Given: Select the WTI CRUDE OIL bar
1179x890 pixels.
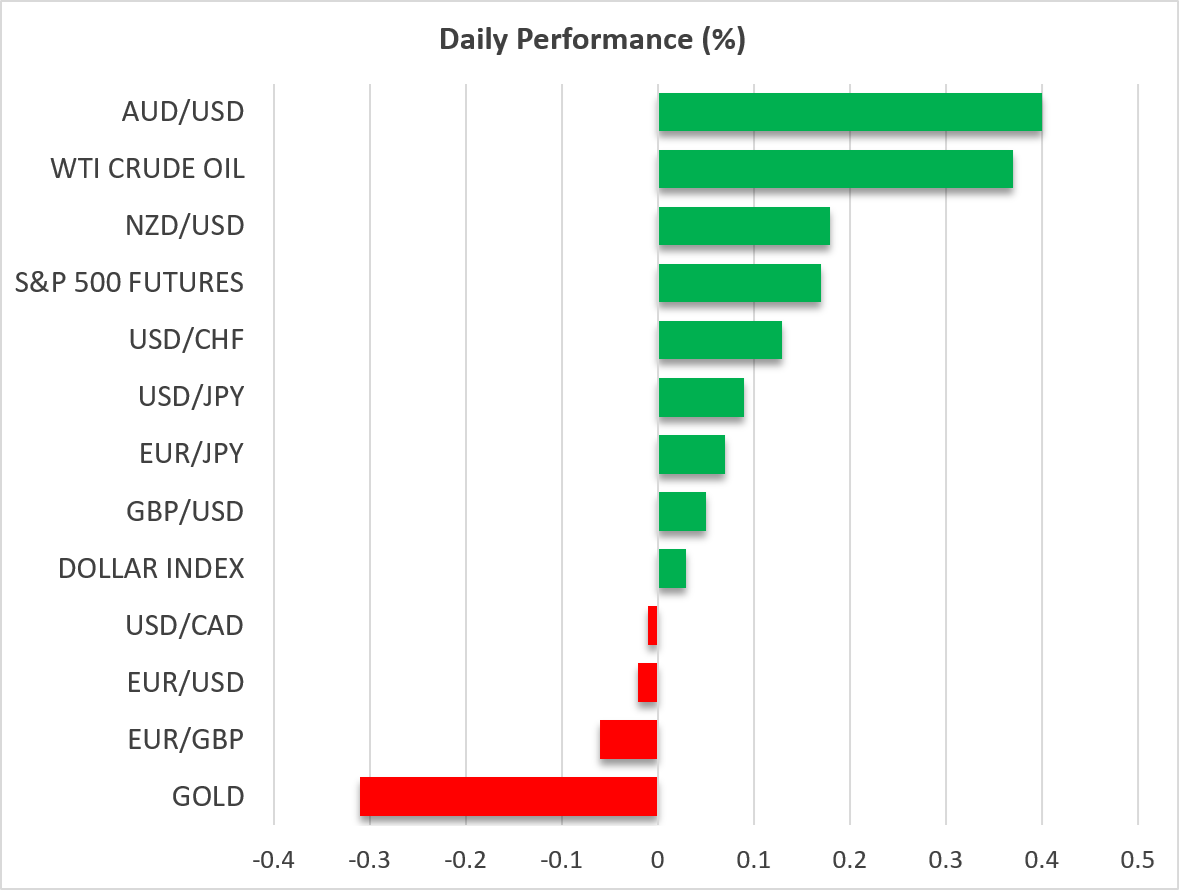Looking at the screenshot, I should click(835, 169).
